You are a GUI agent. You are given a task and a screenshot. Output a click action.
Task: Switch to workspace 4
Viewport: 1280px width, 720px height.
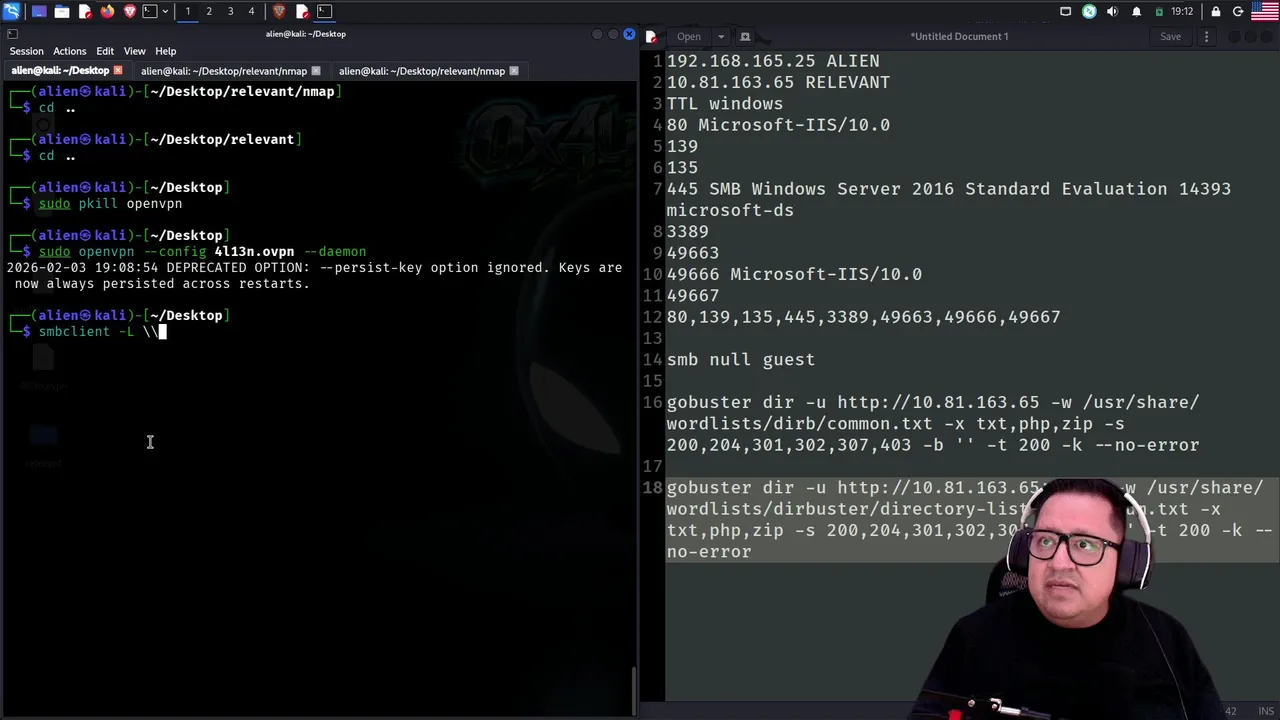click(251, 11)
